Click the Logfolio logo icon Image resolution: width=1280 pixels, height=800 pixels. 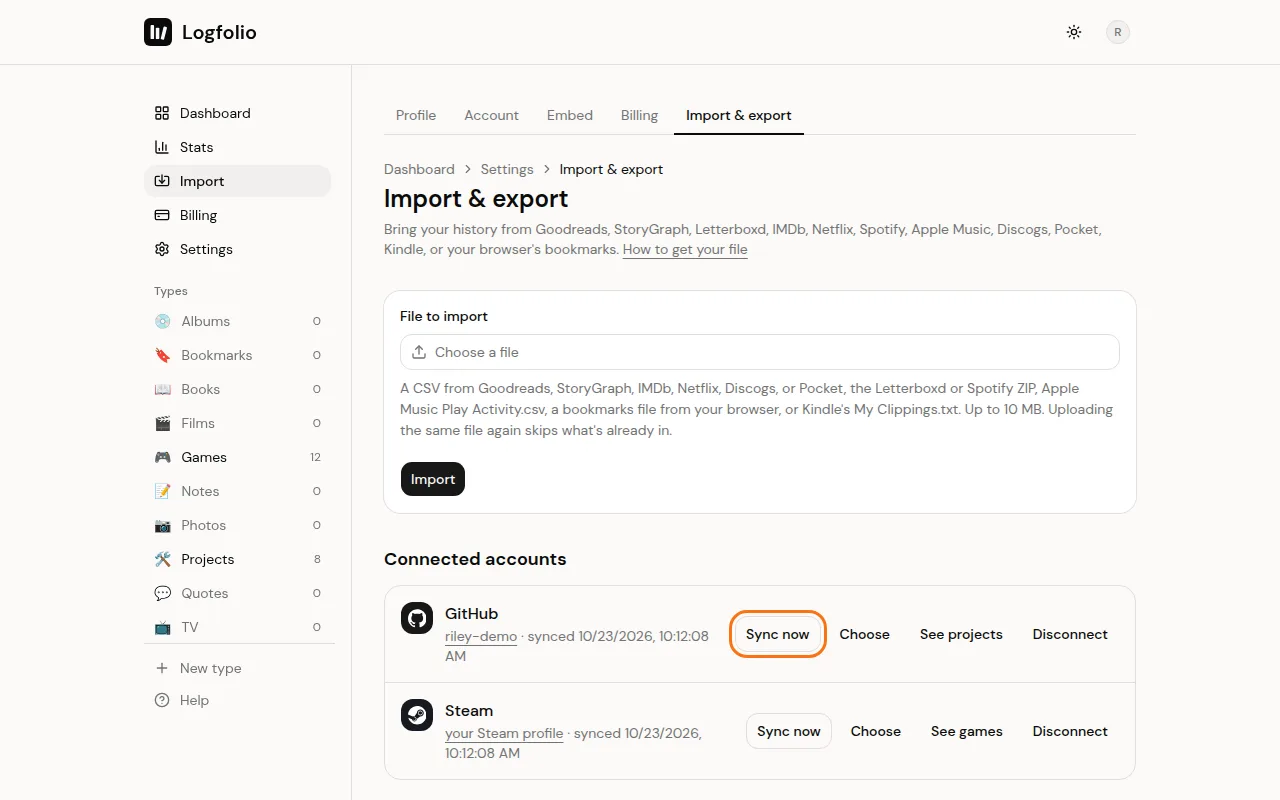pyautogui.click(x=158, y=32)
